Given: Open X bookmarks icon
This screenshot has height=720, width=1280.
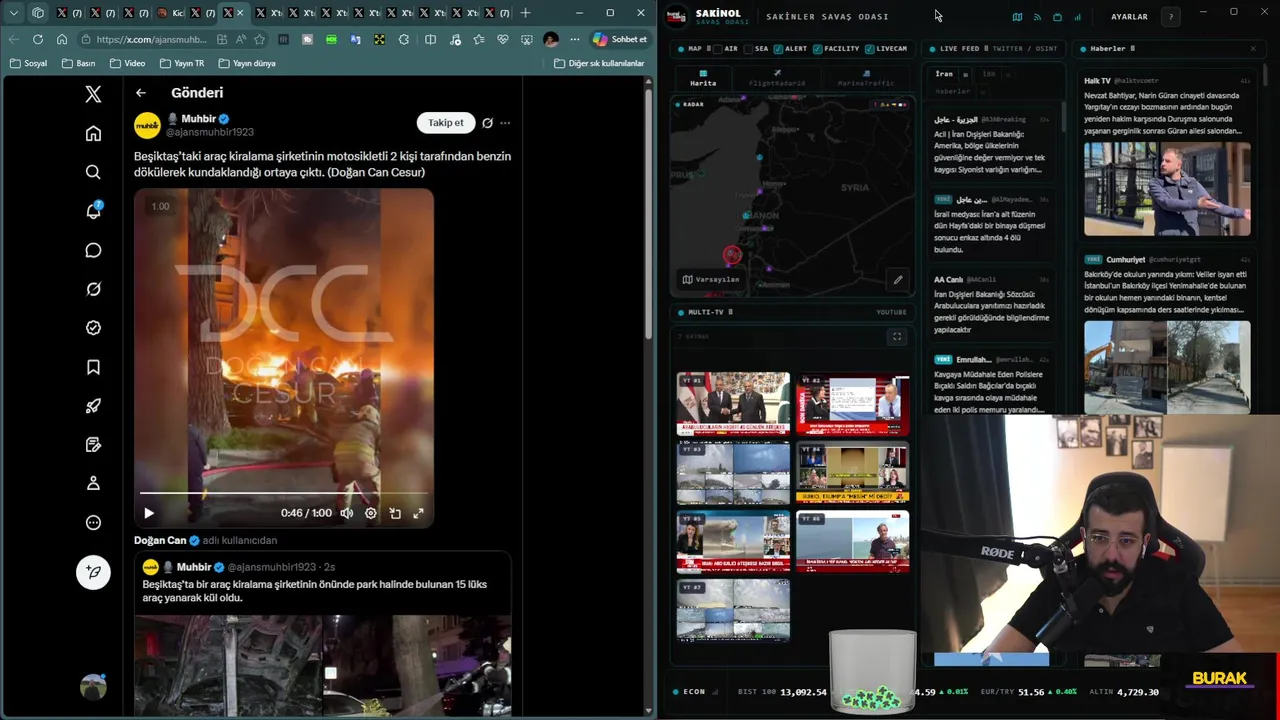Looking at the screenshot, I should [93, 367].
